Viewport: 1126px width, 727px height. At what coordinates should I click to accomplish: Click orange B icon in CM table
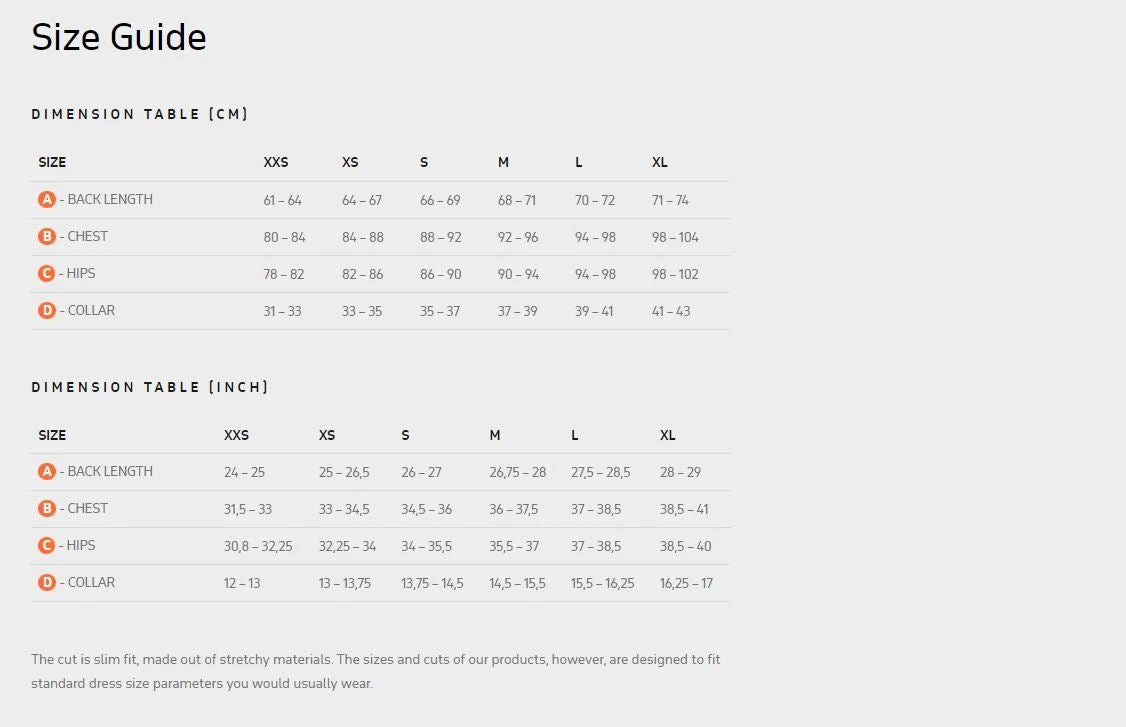coord(46,237)
